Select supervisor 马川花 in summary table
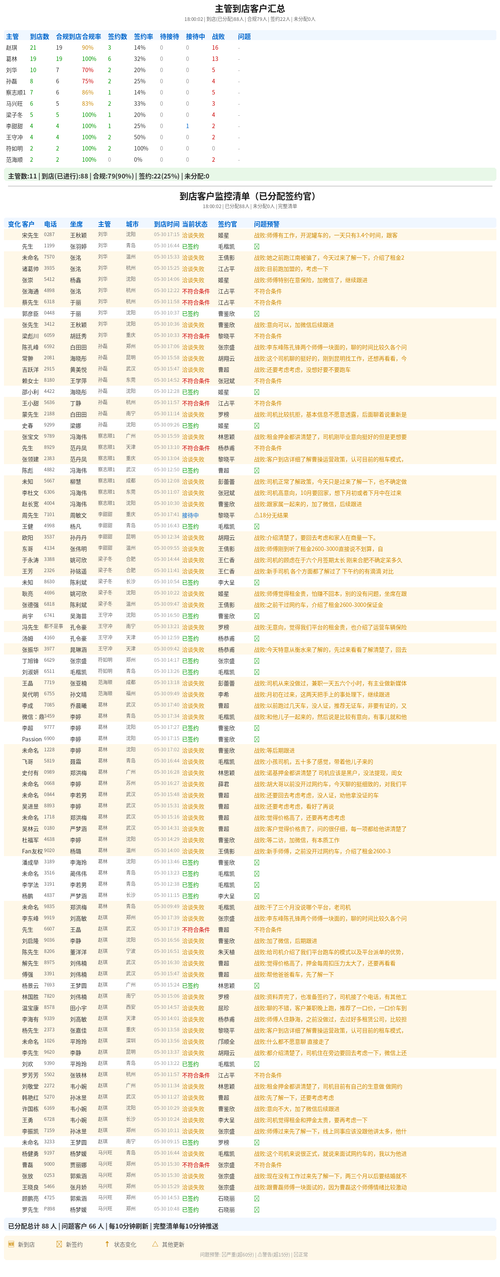 pos(15,103)
